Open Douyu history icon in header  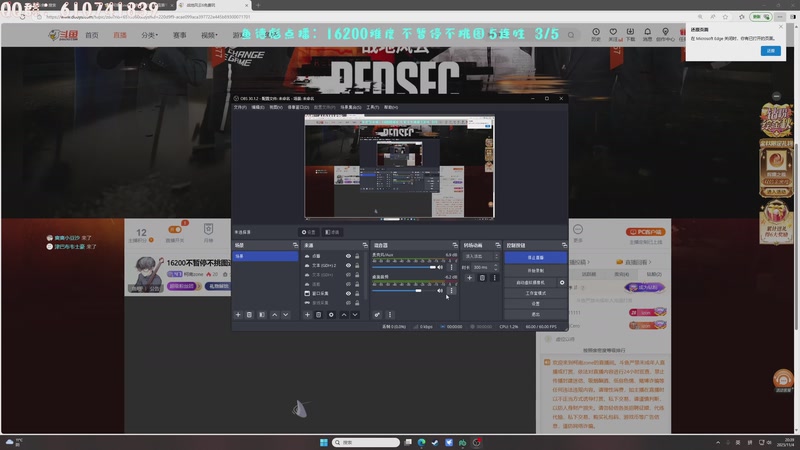coord(596,34)
